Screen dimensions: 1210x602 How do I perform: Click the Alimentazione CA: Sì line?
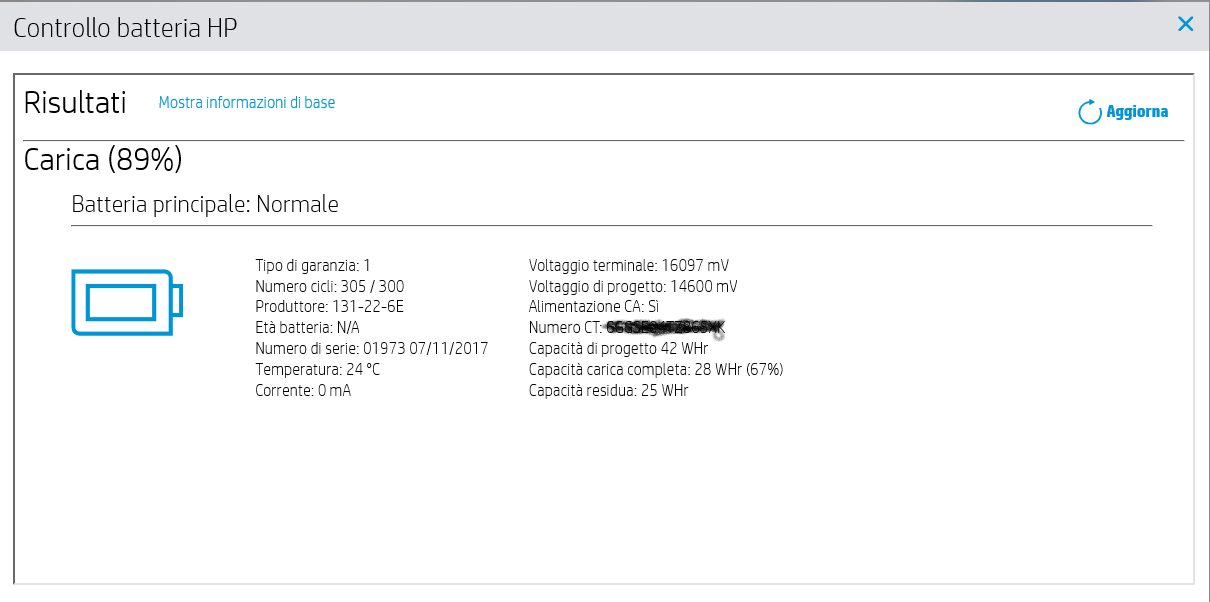(x=594, y=307)
